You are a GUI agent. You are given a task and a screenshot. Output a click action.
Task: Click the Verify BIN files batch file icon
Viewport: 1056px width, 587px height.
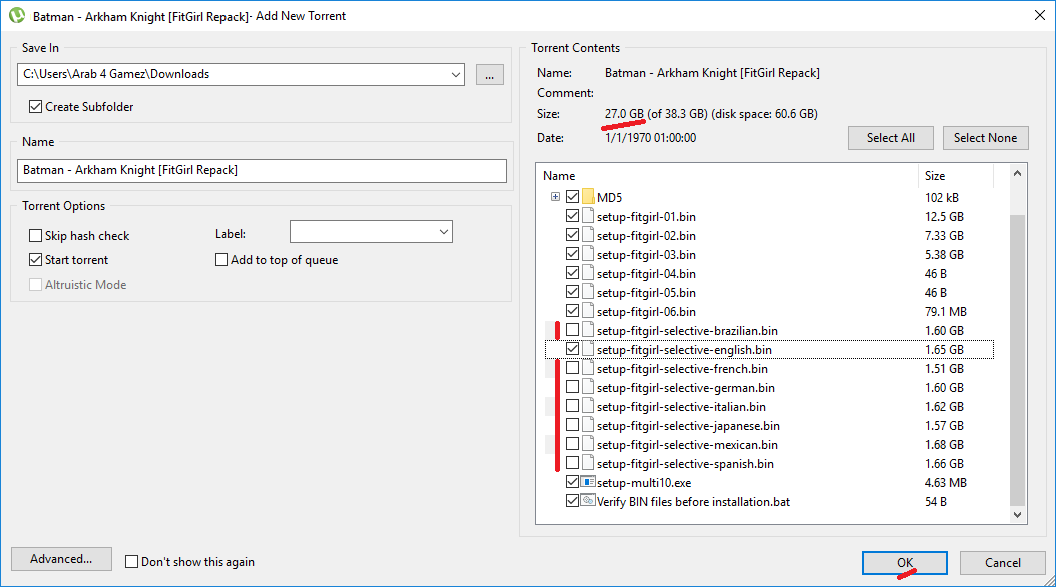(x=588, y=501)
